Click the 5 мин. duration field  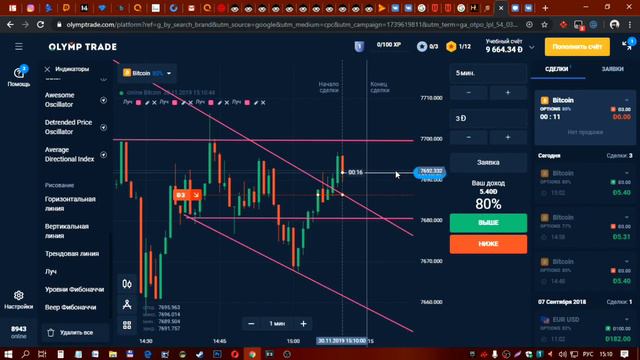(488, 73)
